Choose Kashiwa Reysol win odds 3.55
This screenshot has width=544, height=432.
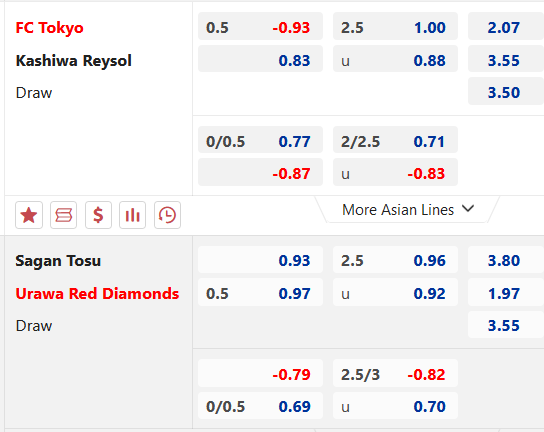pos(505,60)
